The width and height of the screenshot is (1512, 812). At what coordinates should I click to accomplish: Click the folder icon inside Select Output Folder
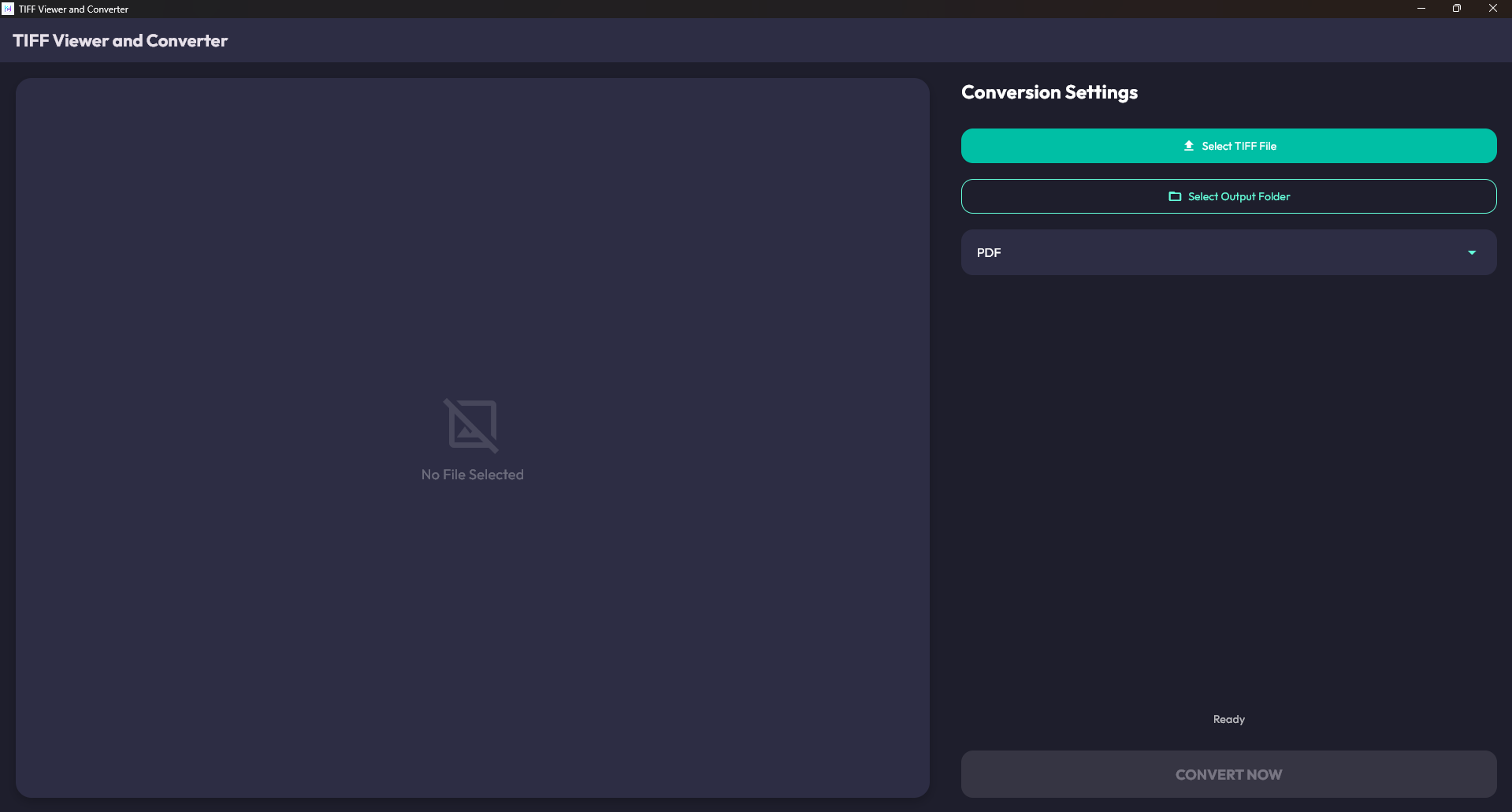pos(1175,196)
